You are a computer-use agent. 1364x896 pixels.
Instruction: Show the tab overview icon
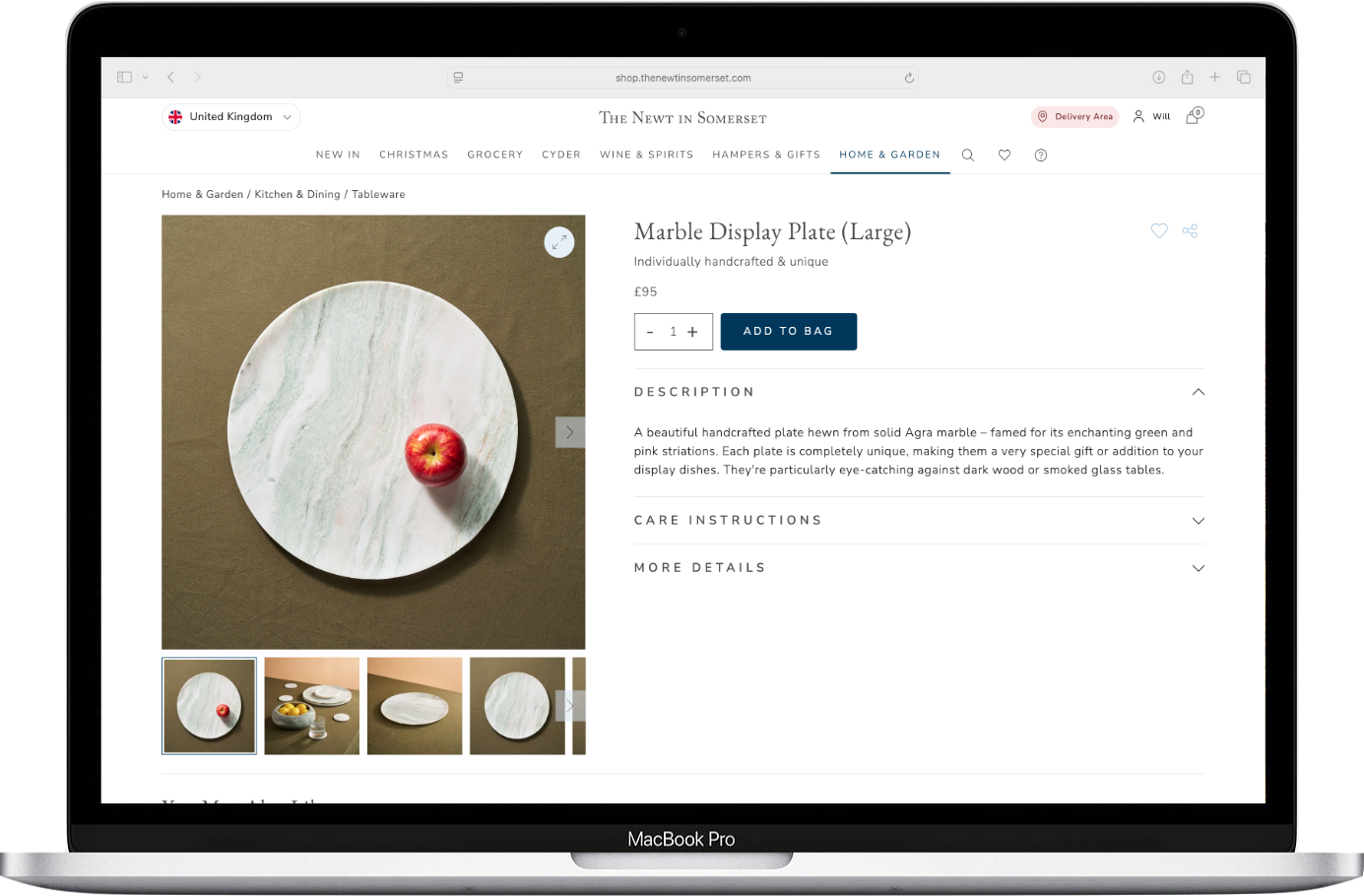pyautogui.click(x=1244, y=77)
